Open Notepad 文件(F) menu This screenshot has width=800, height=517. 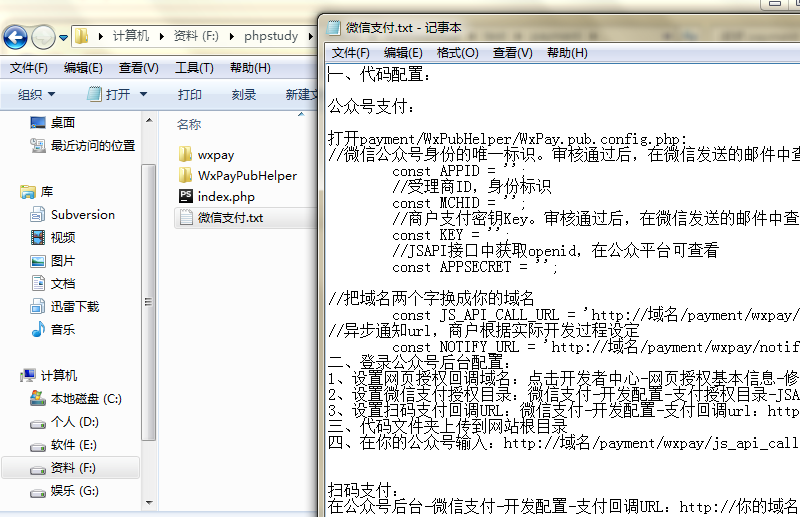pos(351,53)
